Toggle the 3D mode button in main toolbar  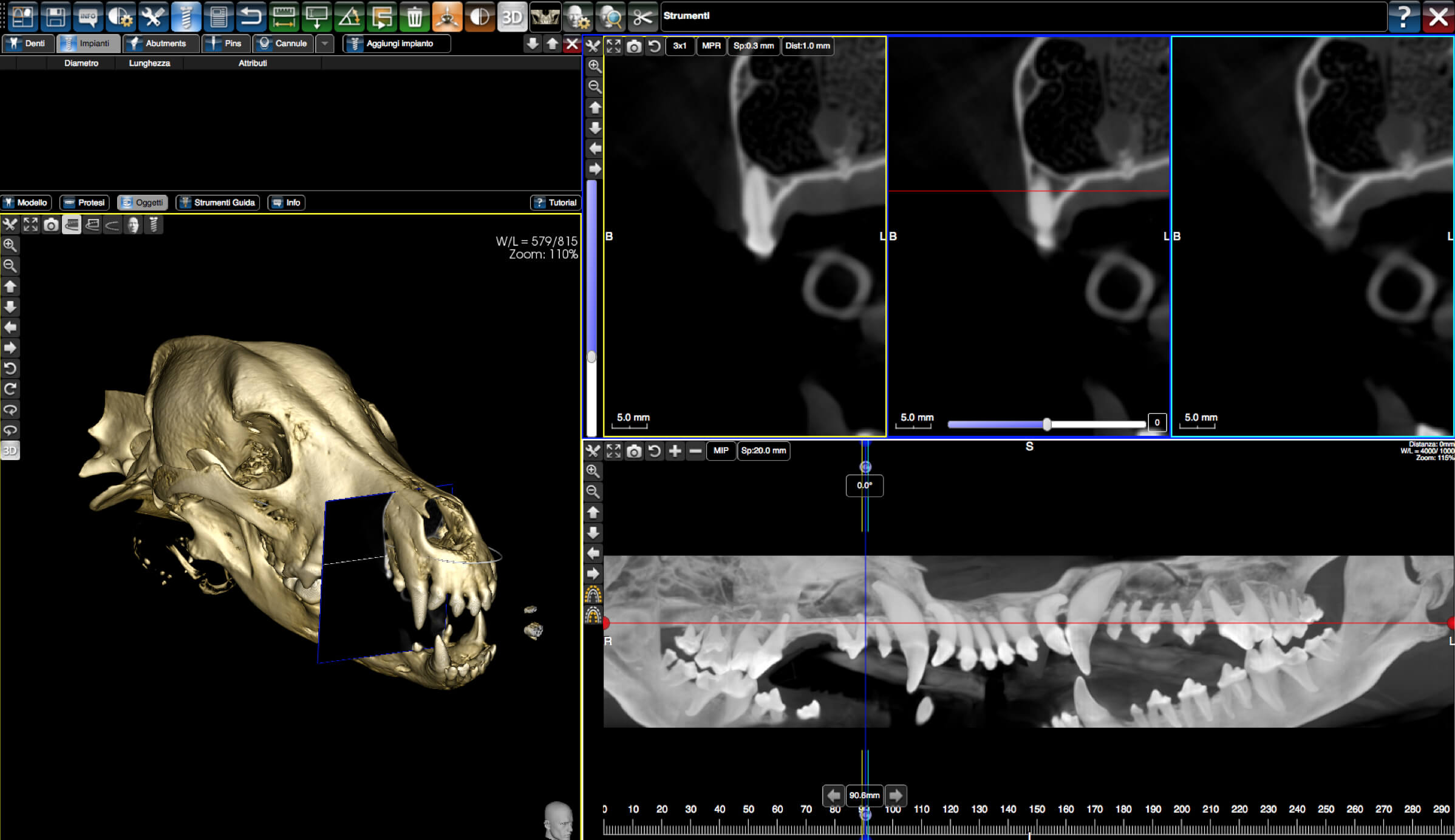512,16
